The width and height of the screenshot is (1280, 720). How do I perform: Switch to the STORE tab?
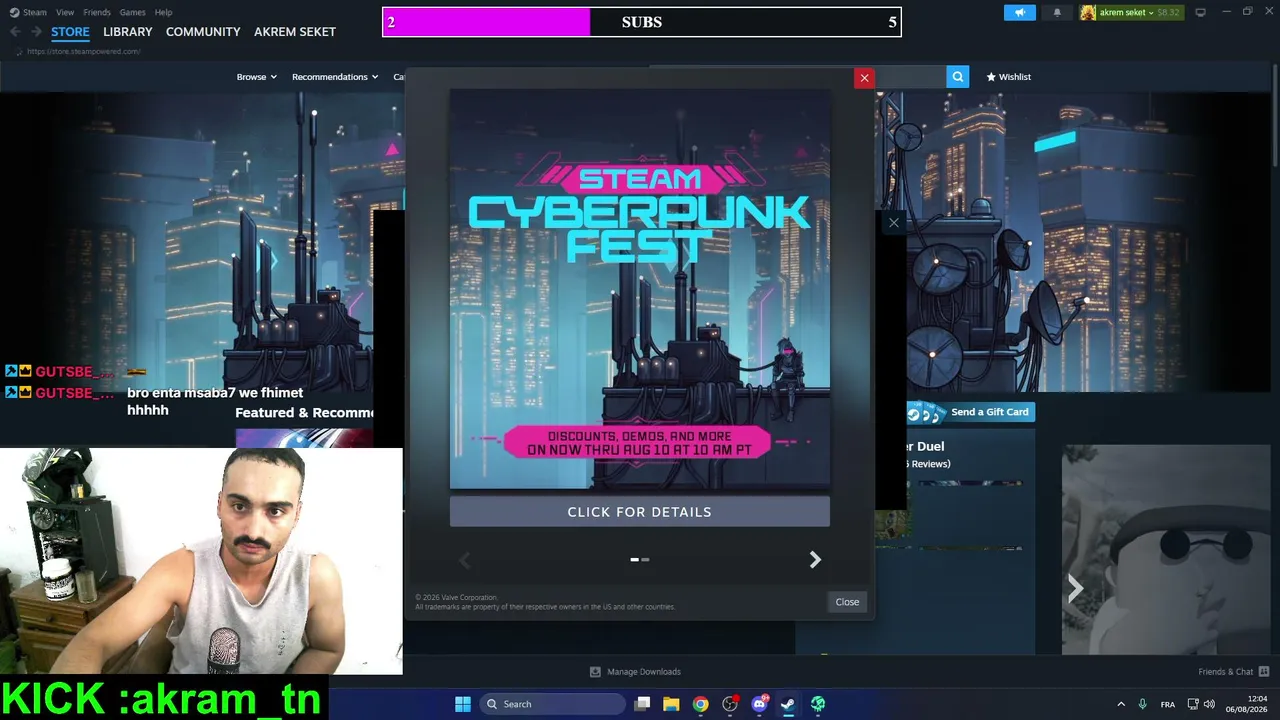tap(70, 32)
